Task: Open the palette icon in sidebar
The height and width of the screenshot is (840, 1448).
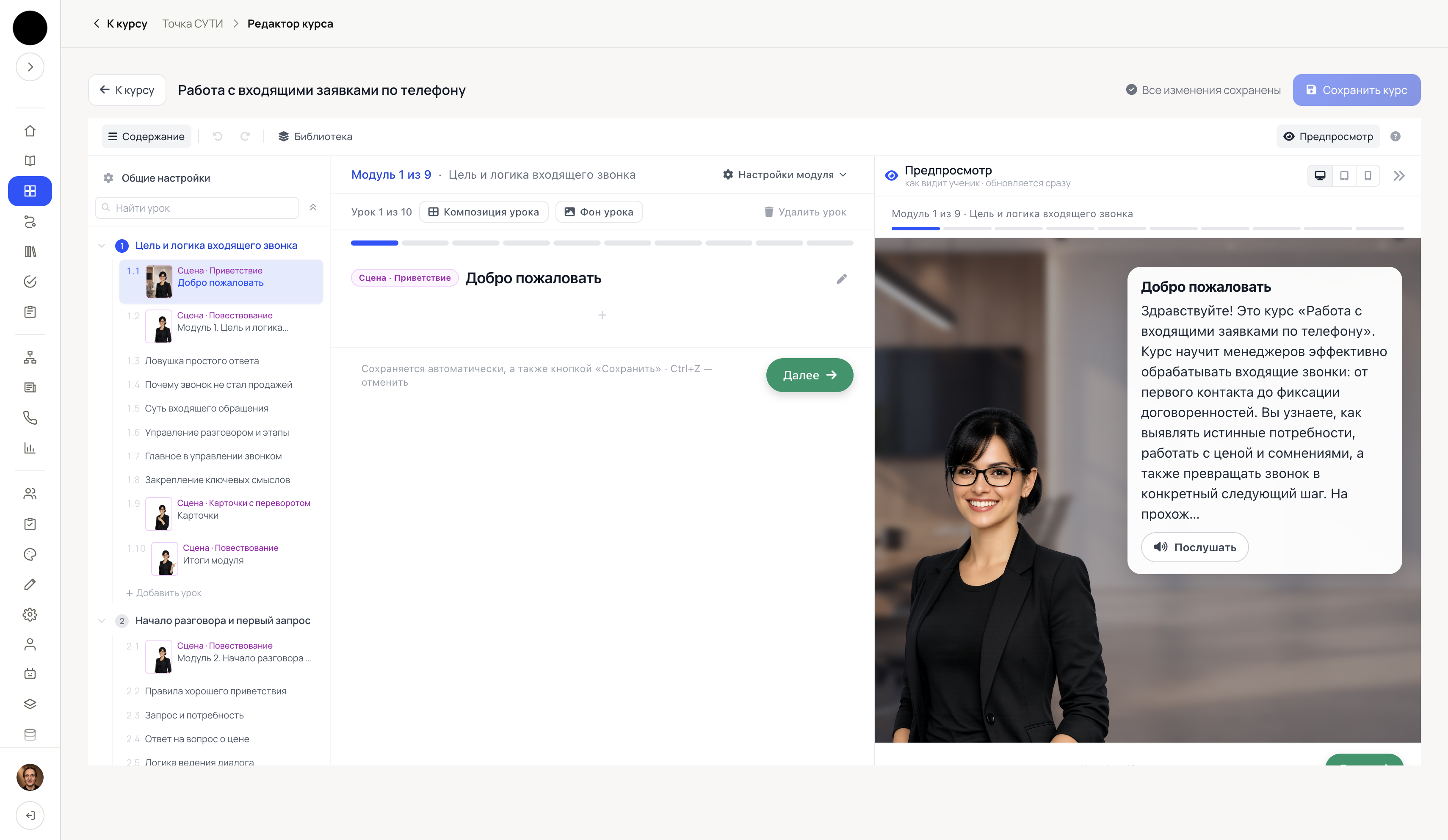Action: pyautogui.click(x=30, y=554)
